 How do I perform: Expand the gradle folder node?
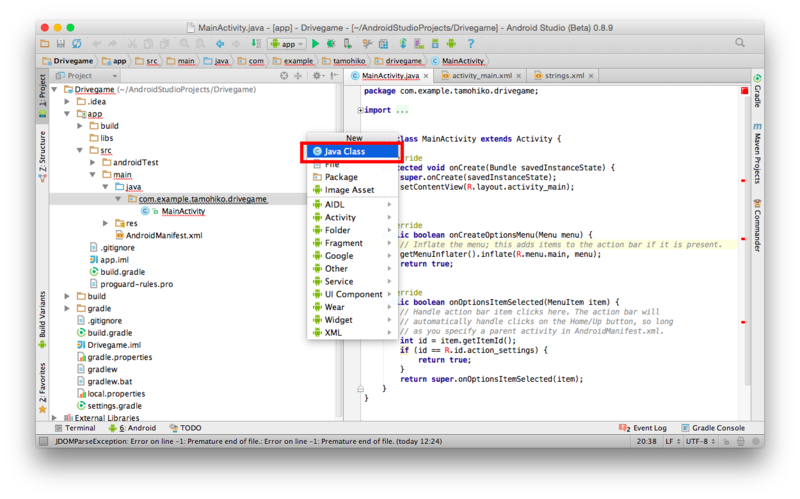pos(67,308)
